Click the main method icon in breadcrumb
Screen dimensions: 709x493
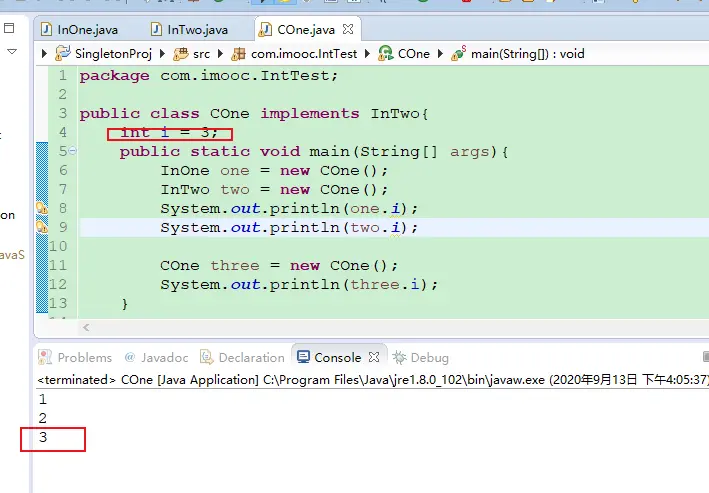pos(458,53)
